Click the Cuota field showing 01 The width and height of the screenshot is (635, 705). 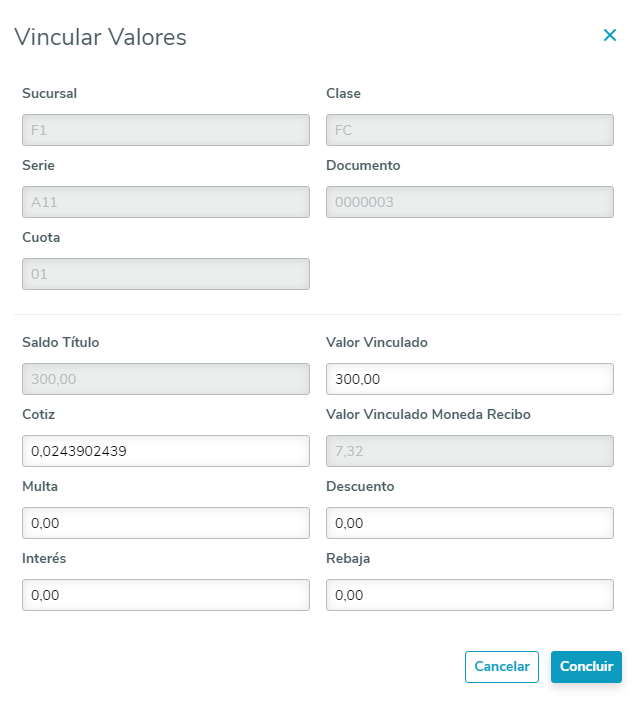click(x=165, y=274)
